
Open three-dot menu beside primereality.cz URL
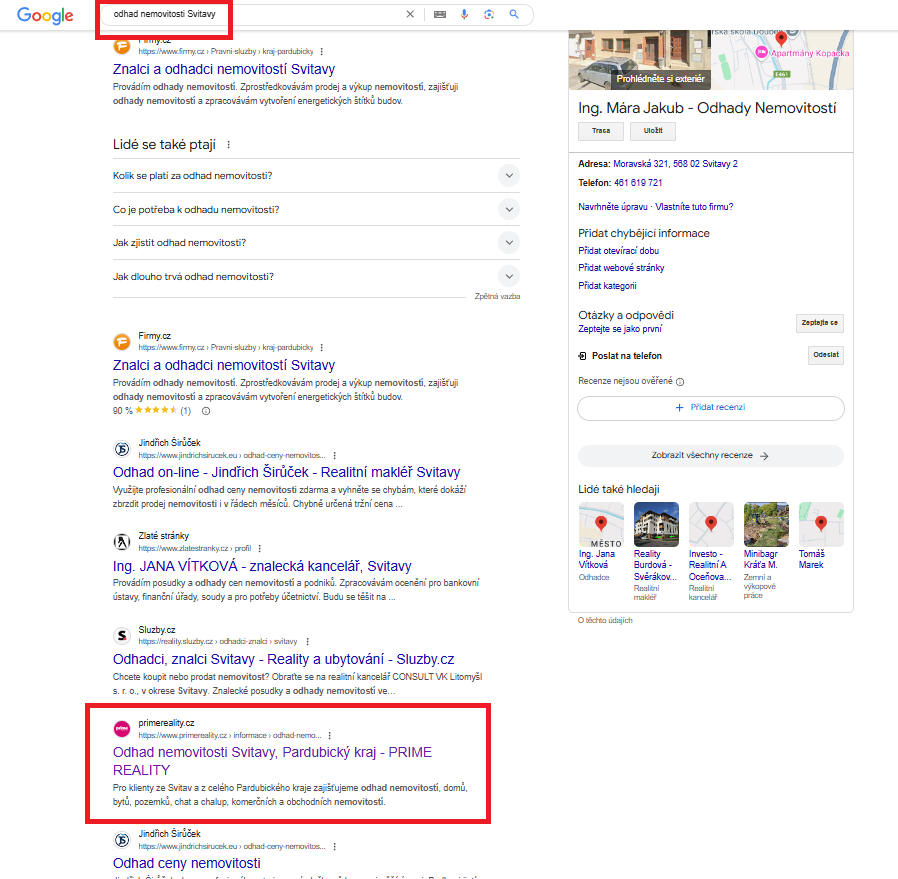tap(330, 736)
